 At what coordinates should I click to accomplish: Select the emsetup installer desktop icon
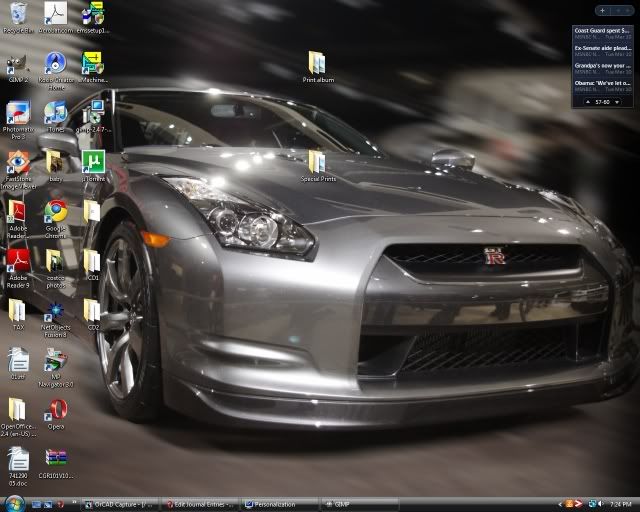click(x=93, y=18)
